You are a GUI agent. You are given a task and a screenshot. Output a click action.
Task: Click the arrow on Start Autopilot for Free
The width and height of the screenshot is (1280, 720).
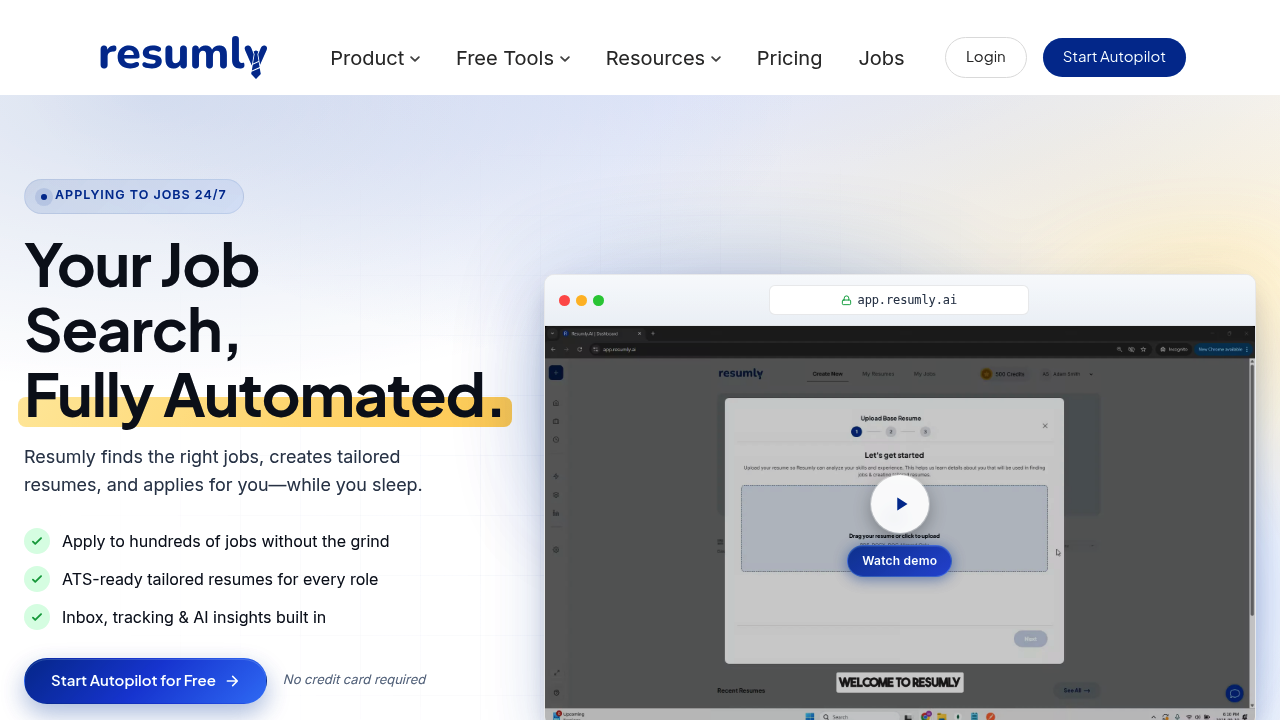232,681
